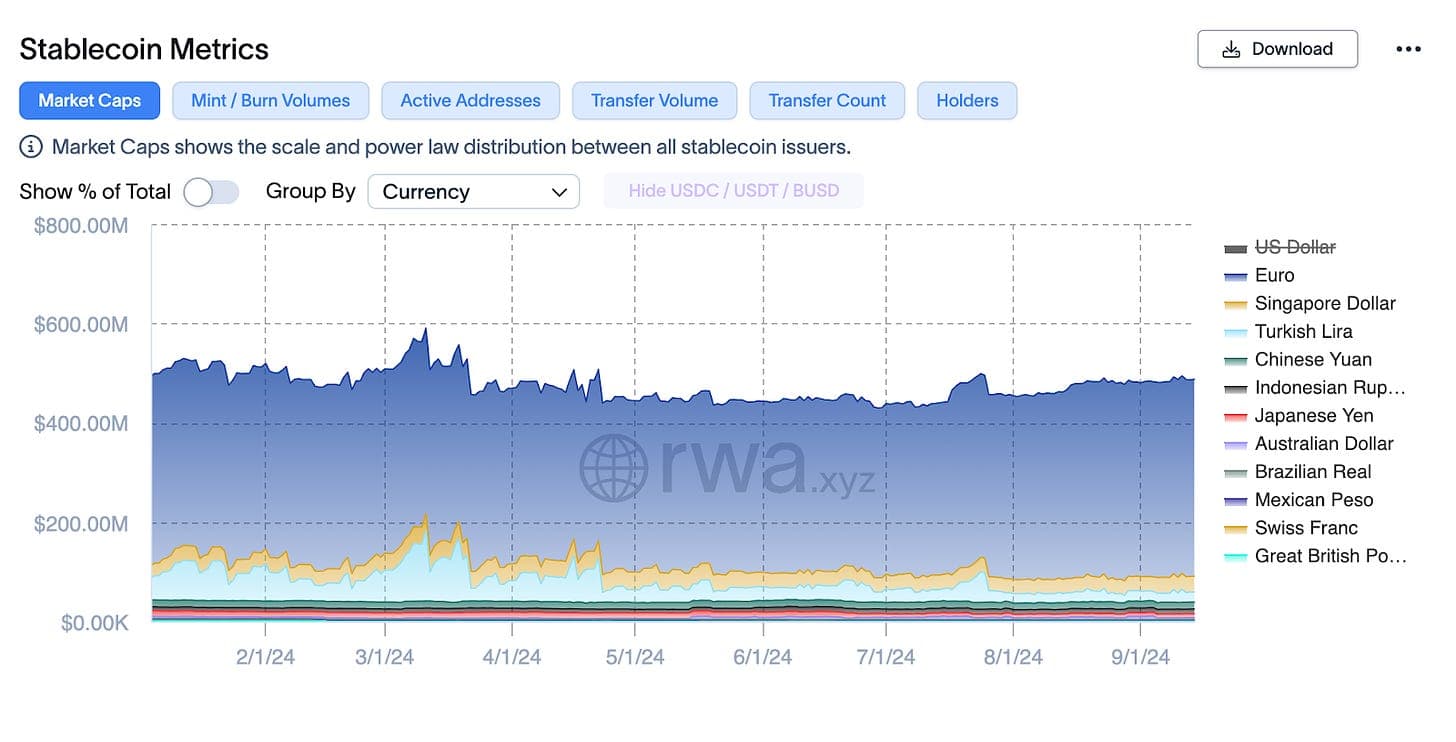This screenshot has height=742, width=1456.
Task: Open the Group By Currency dropdown
Action: tap(473, 191)
